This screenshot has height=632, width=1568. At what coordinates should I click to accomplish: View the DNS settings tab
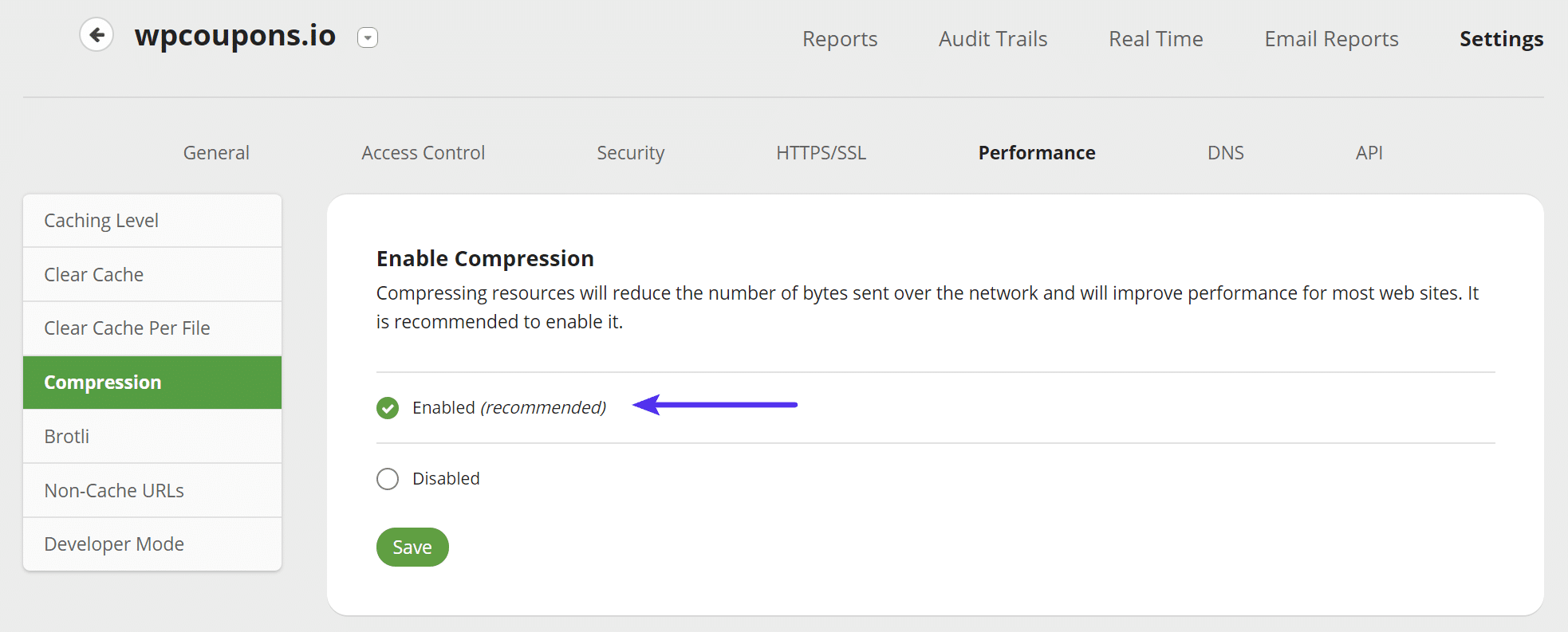coord(1225,152)
